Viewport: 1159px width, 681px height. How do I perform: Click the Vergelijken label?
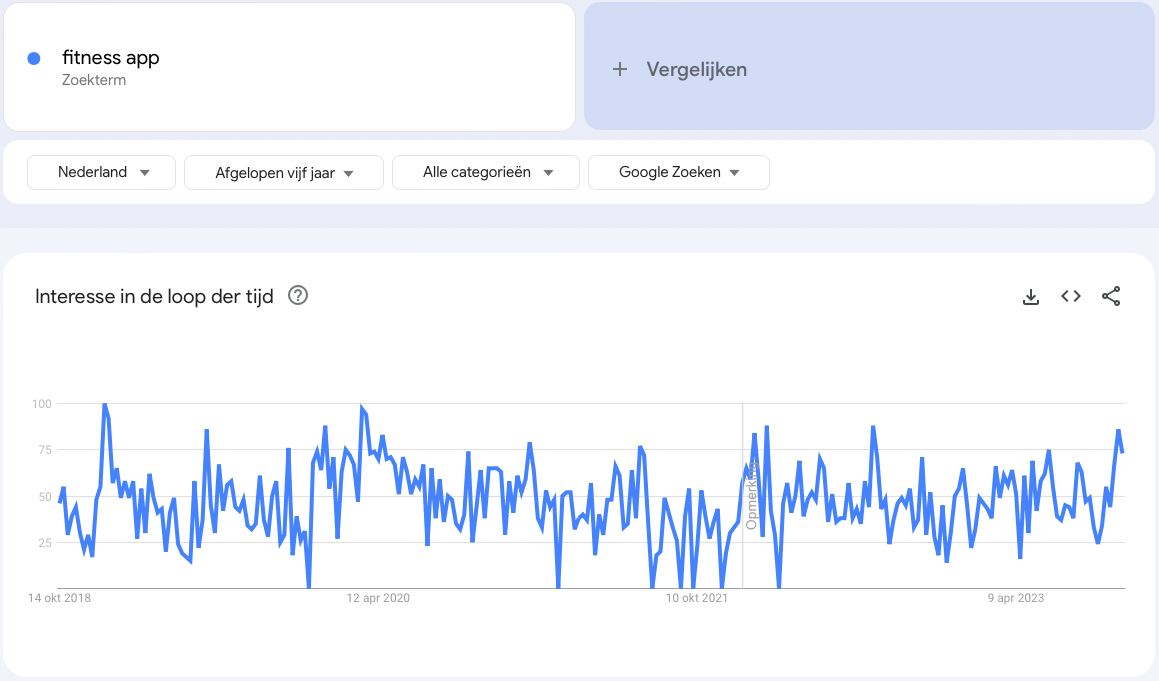pos(697,69)
